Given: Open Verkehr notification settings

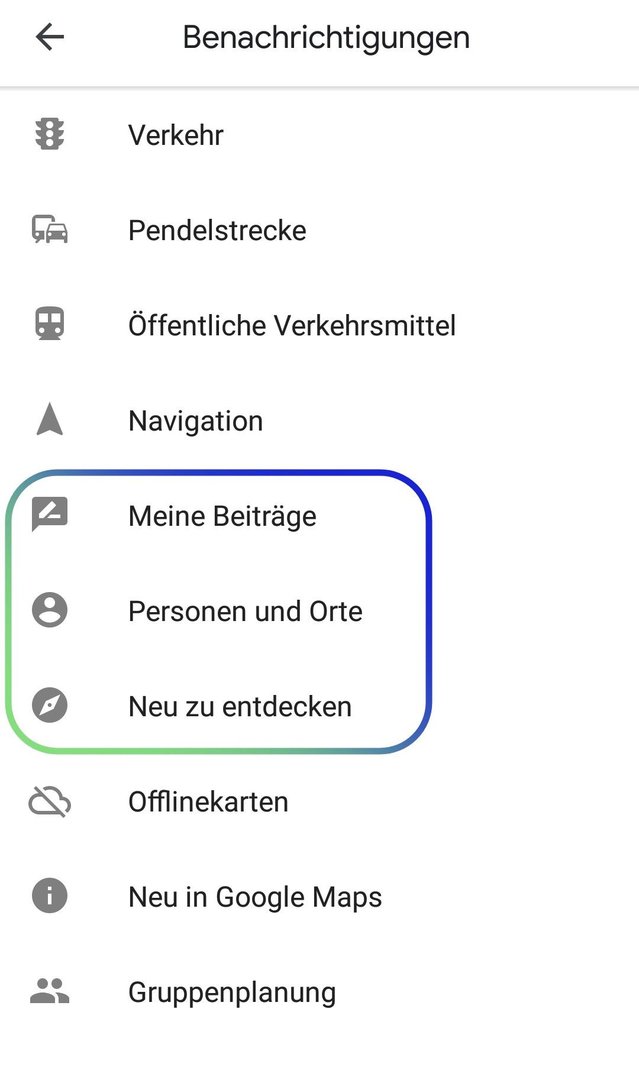Looking at the screenshot, I should 320,134.
